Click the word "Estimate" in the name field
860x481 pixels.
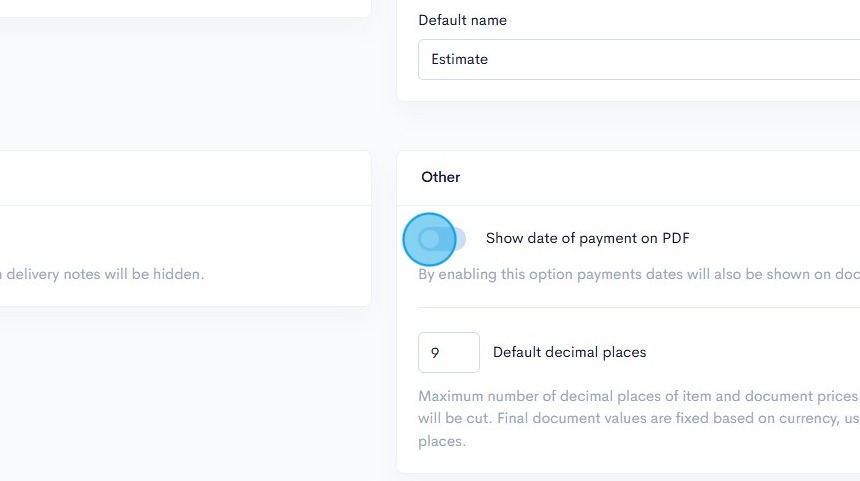click(459, 59)
